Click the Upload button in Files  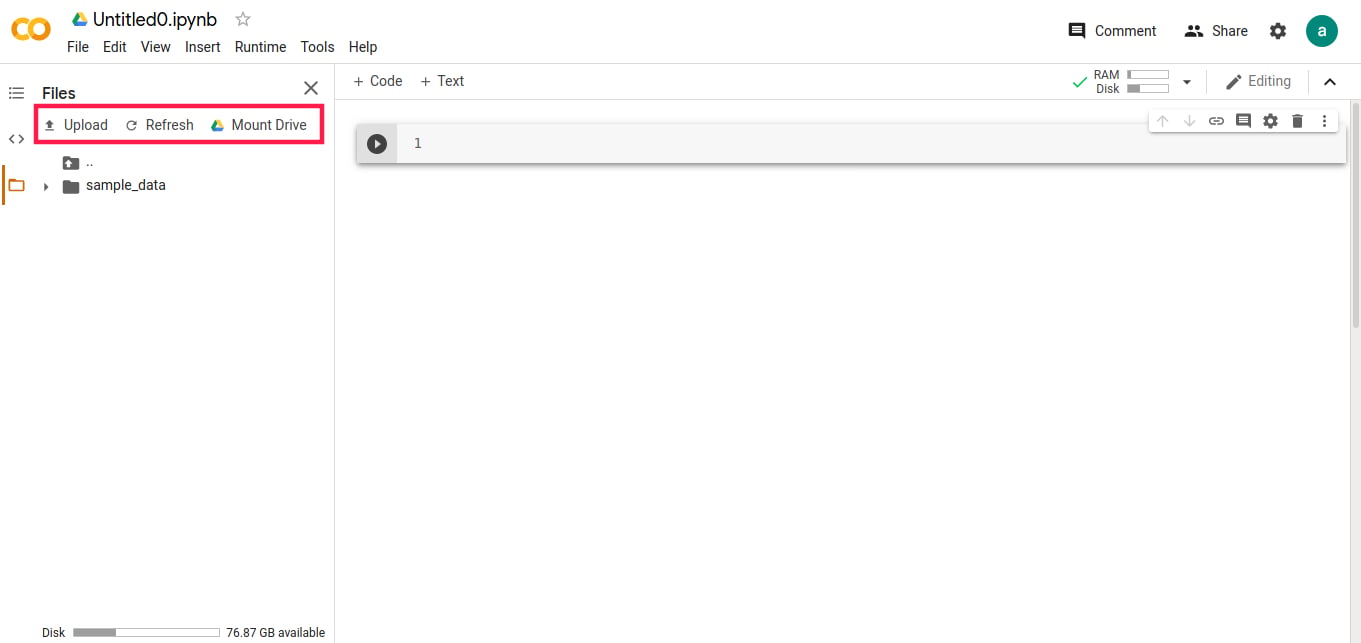click(x=75, y=125)
